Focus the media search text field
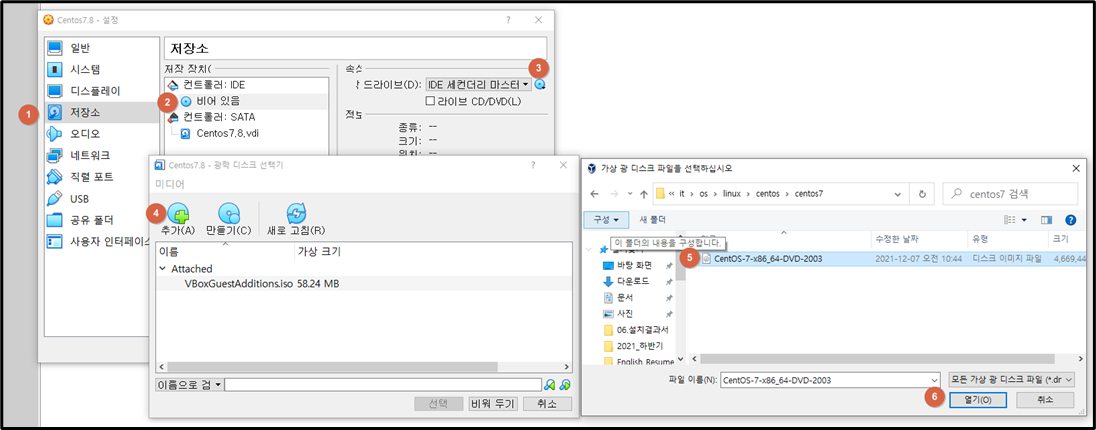The image size is (1096, 430). pyautogui.click(x=383, y=385)
